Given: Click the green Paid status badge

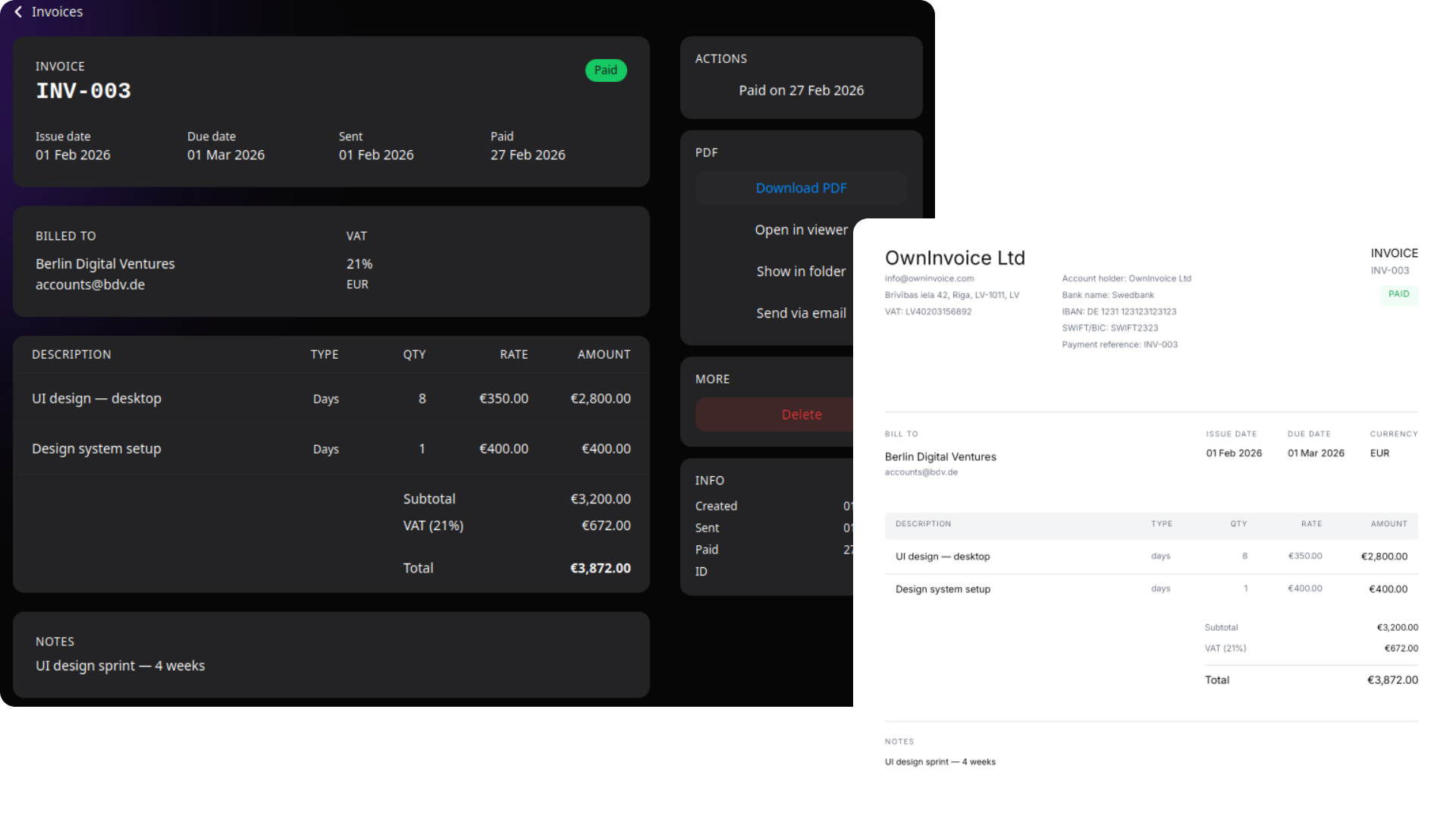Looking at the screenshot, I should click(605, 71).
